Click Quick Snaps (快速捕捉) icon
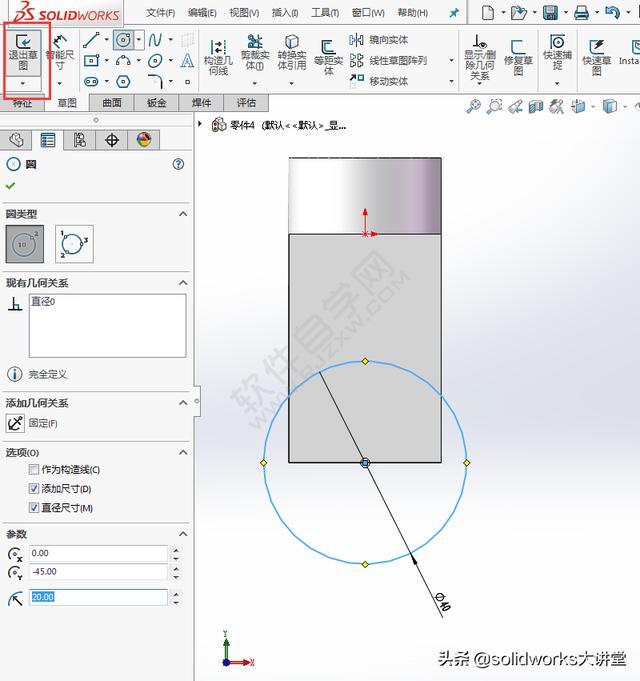The height and width of the screenshot is (681, 640). tap(557, 52)
